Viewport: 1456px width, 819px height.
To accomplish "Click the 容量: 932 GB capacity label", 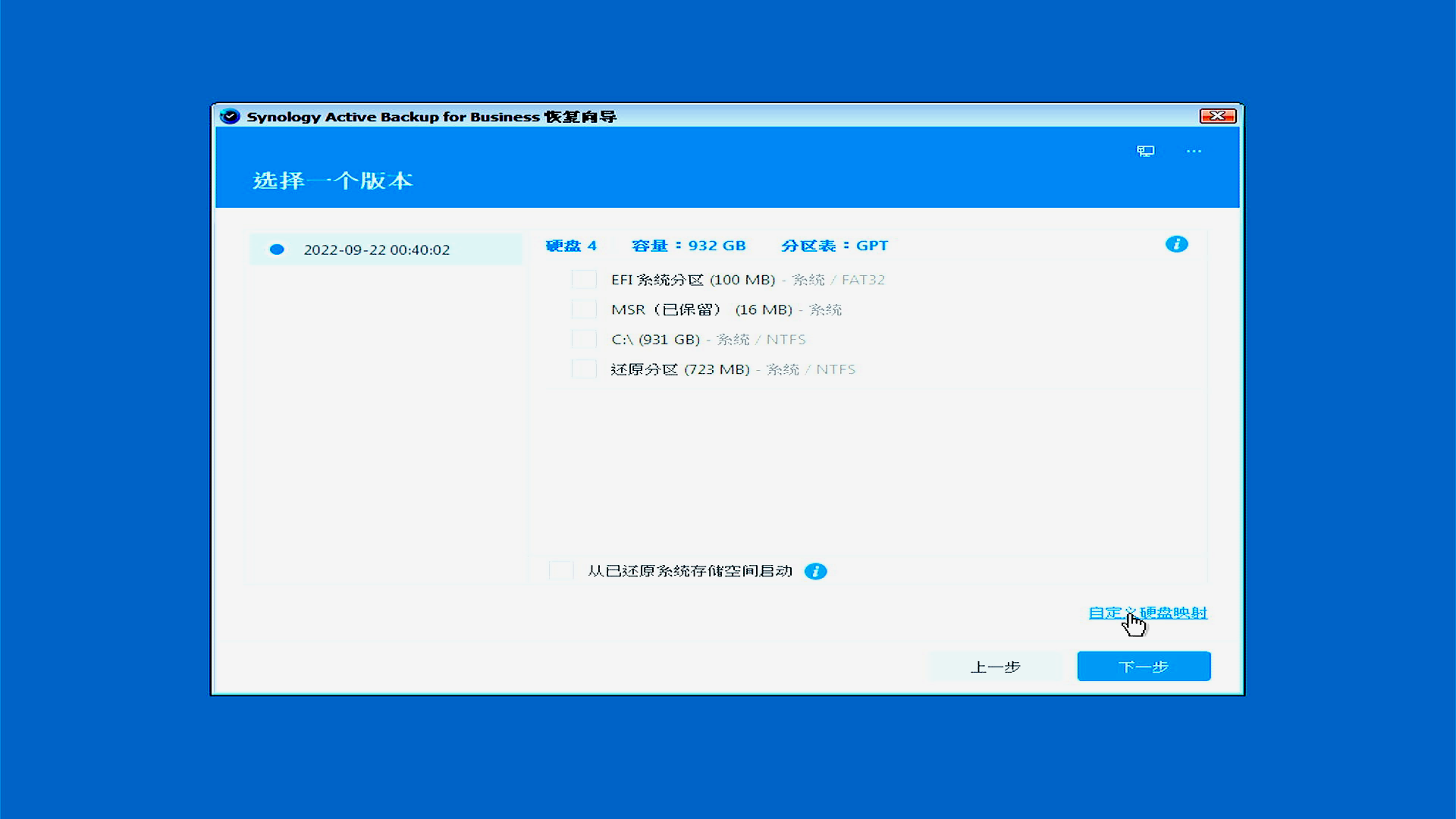I will tap(689, 246).
